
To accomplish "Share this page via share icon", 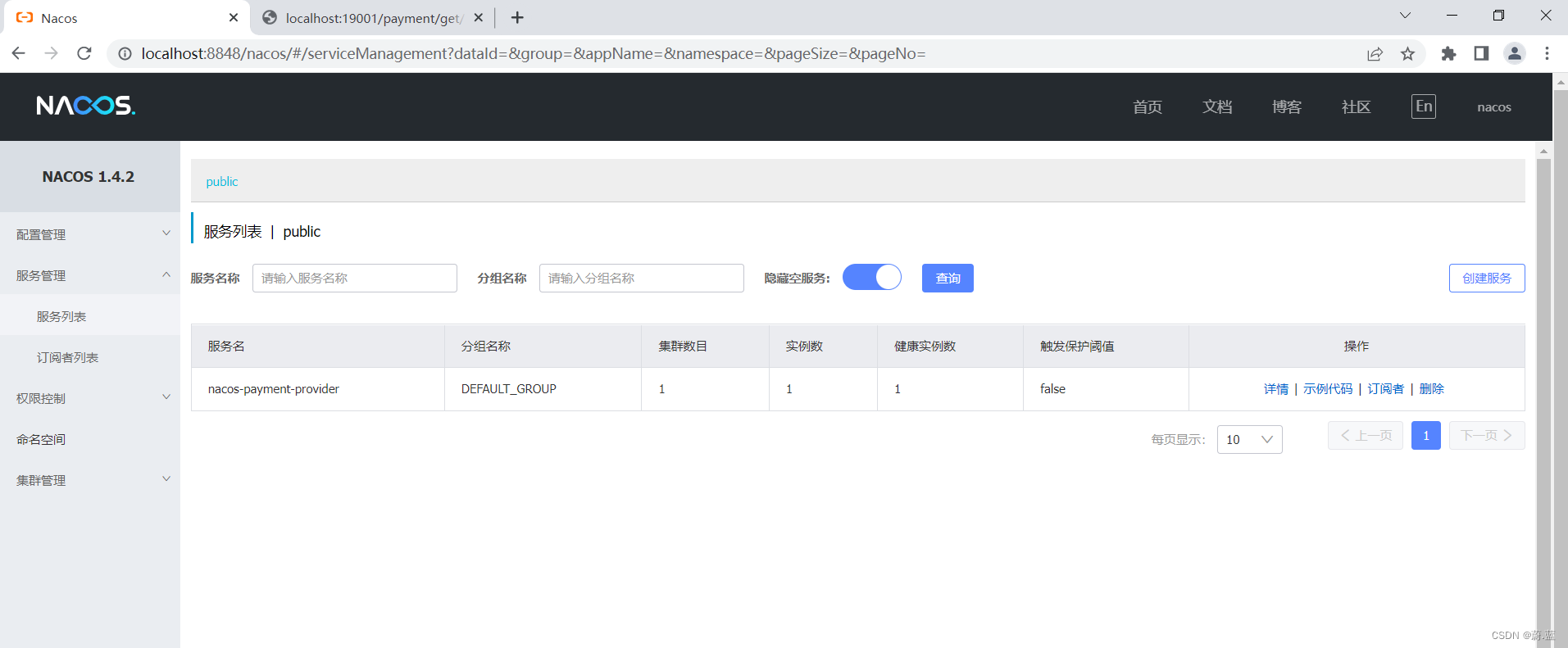I will click(1375, 54).
